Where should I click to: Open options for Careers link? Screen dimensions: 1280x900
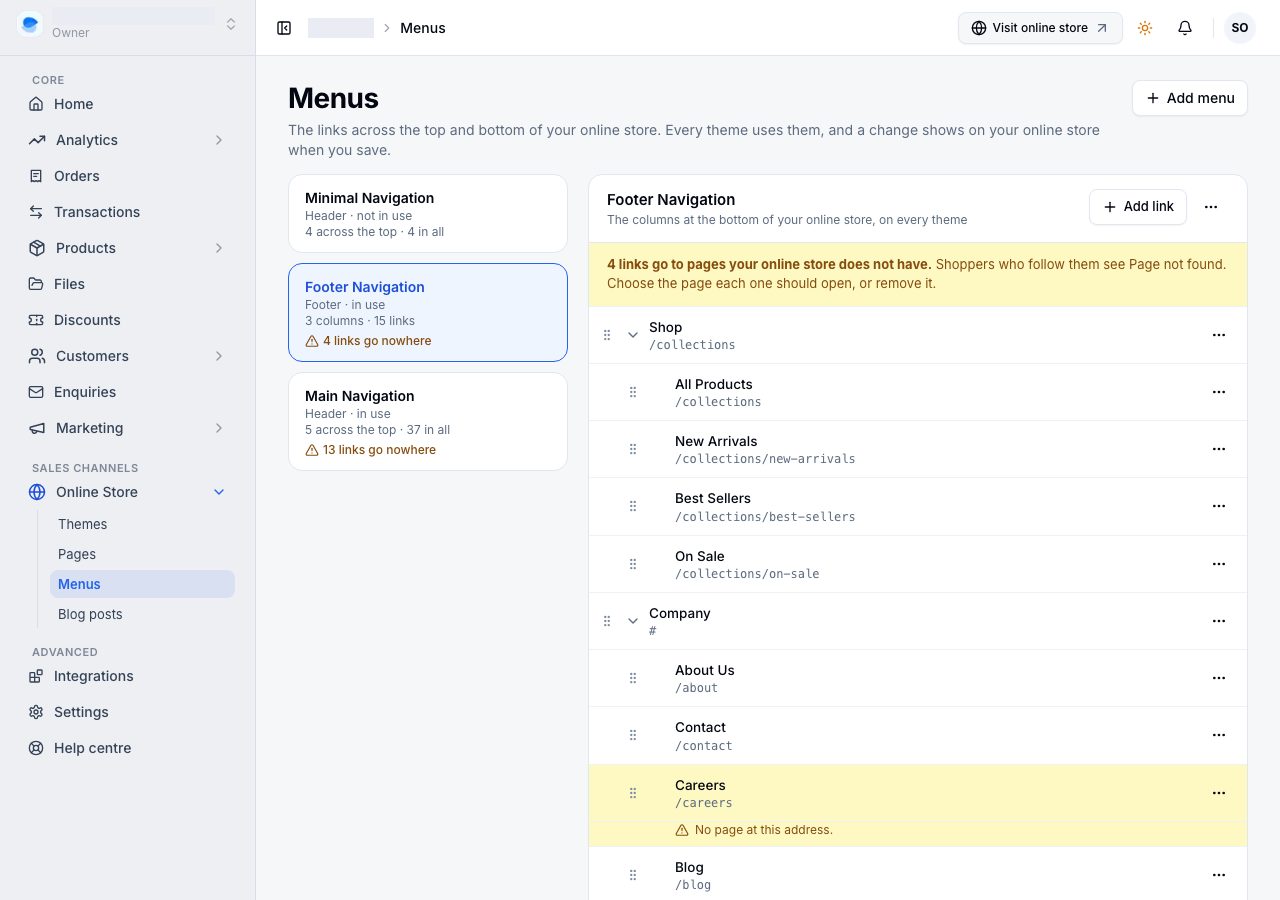[1219, 793]
